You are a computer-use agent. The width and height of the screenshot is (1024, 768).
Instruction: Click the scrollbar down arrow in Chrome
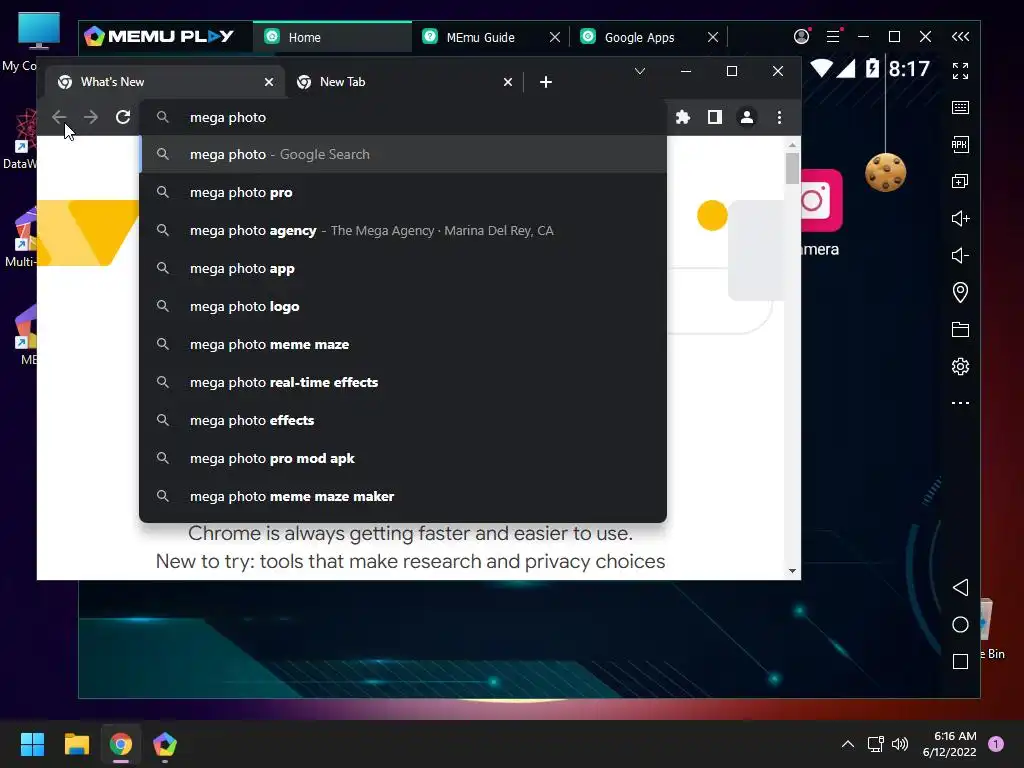point(792,571)
